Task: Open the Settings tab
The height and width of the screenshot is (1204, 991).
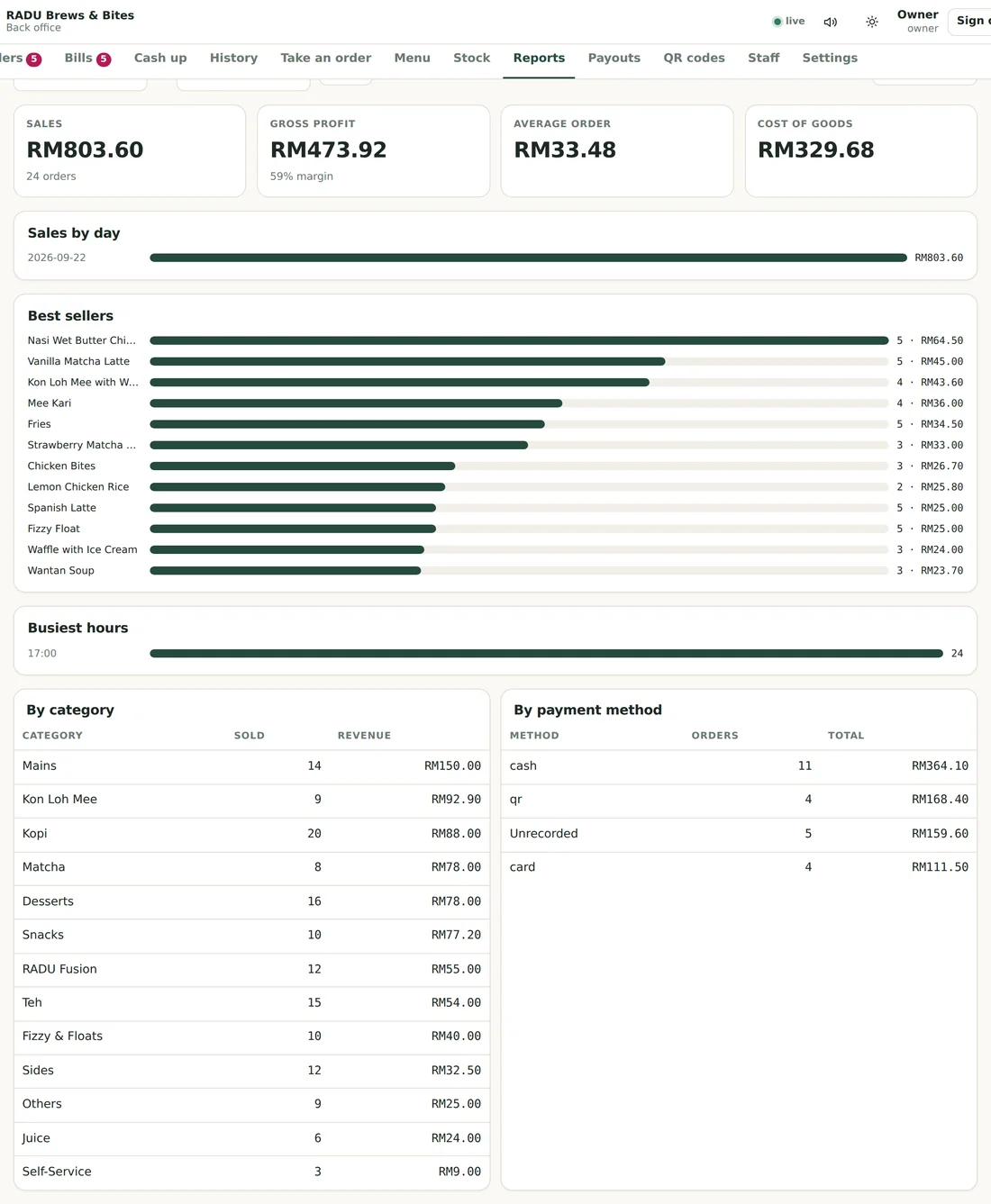Action: [830, 59]
